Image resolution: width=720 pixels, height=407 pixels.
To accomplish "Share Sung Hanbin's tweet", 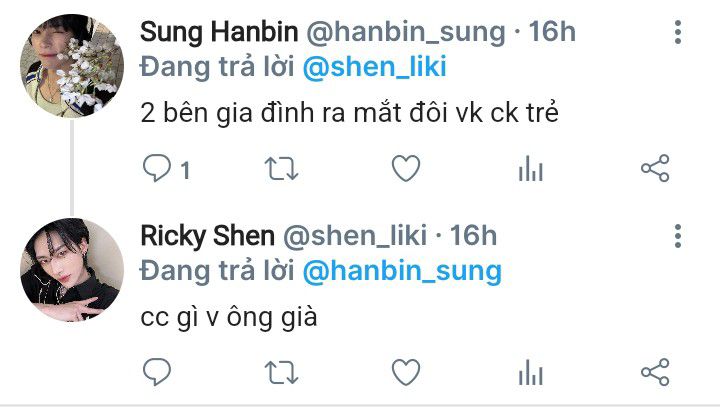I will pos(655,168).
